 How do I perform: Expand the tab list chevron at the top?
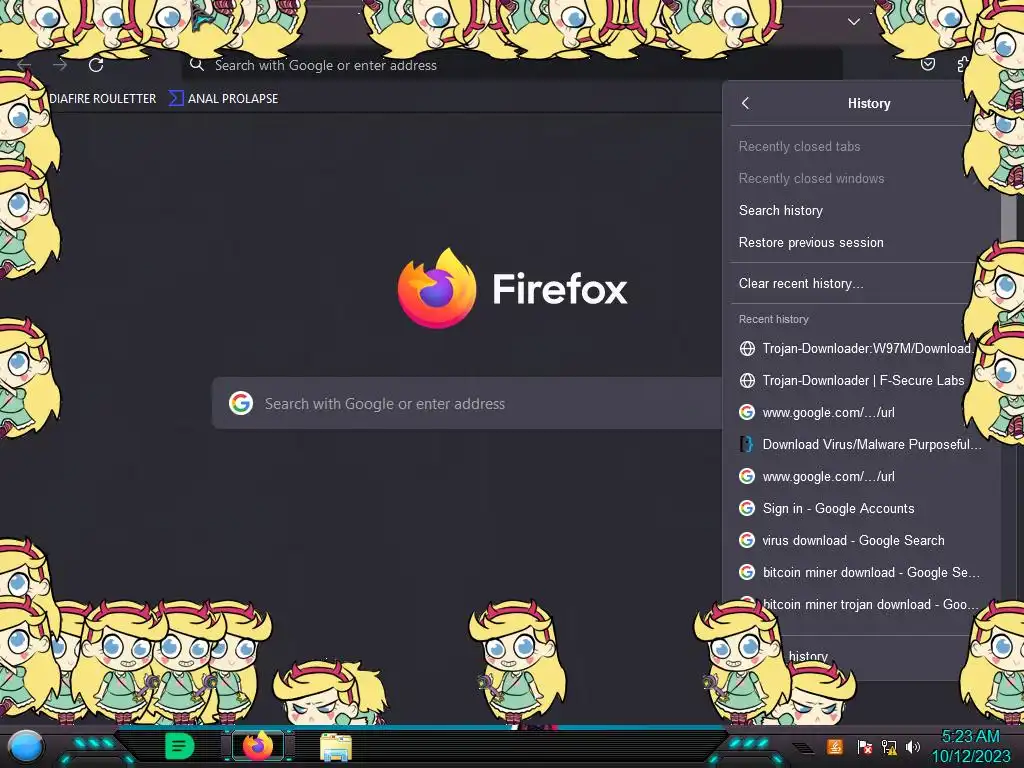(x=854, y=22)
